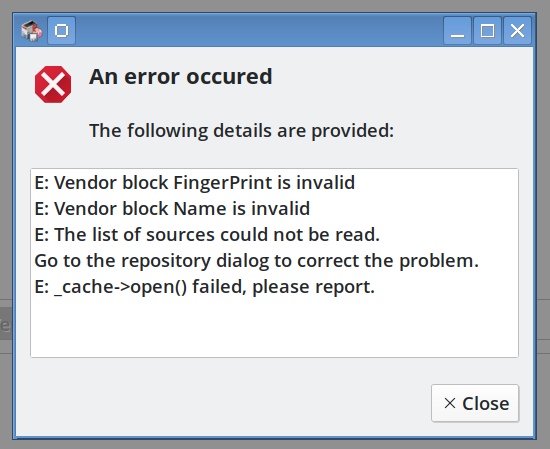550x449 pixels.
Task: Click the X glyph inside the Close button
Action: click(450, 403)
